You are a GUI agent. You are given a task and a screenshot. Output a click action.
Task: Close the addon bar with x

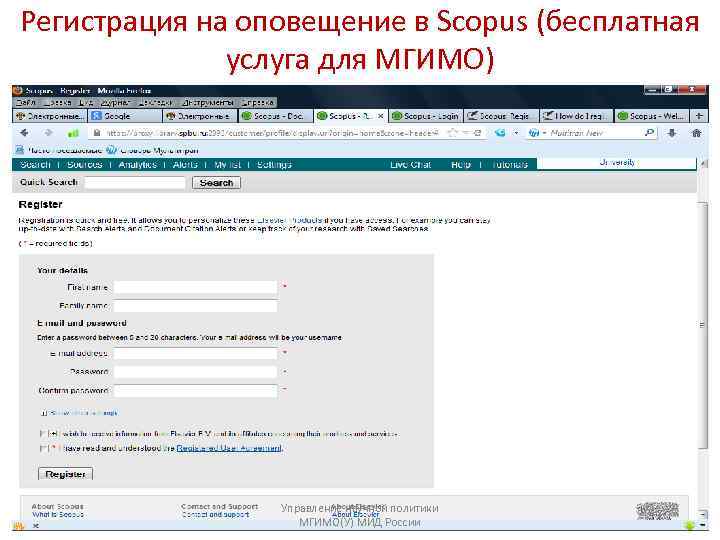[x=36, y=526]
